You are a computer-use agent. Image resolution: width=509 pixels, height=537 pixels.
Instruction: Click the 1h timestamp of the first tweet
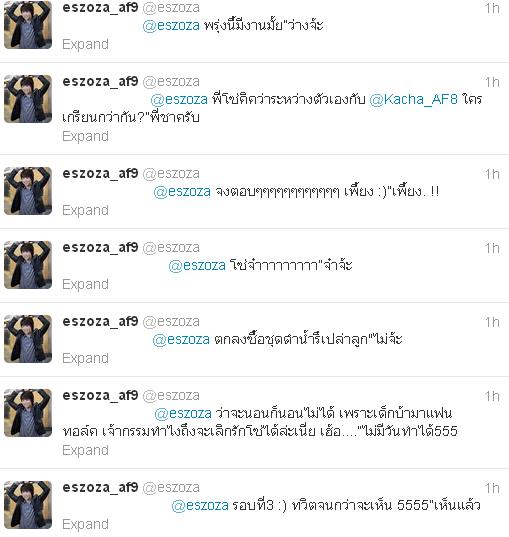[x=492, y=8]
